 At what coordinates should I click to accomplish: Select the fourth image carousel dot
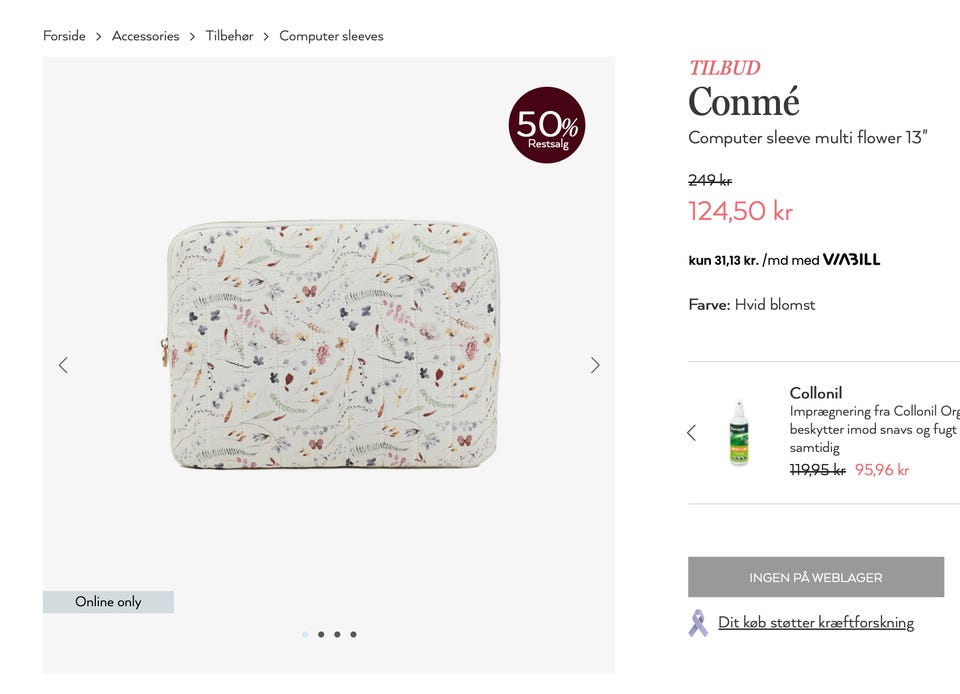[353, 634]
